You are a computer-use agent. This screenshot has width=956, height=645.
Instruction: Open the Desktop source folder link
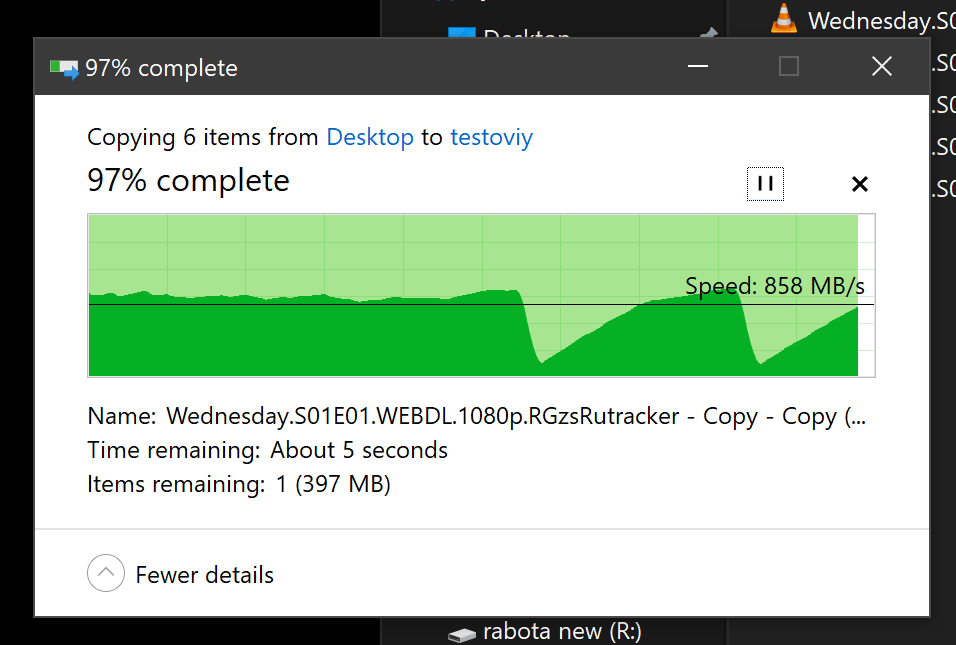tap(370, 137)
